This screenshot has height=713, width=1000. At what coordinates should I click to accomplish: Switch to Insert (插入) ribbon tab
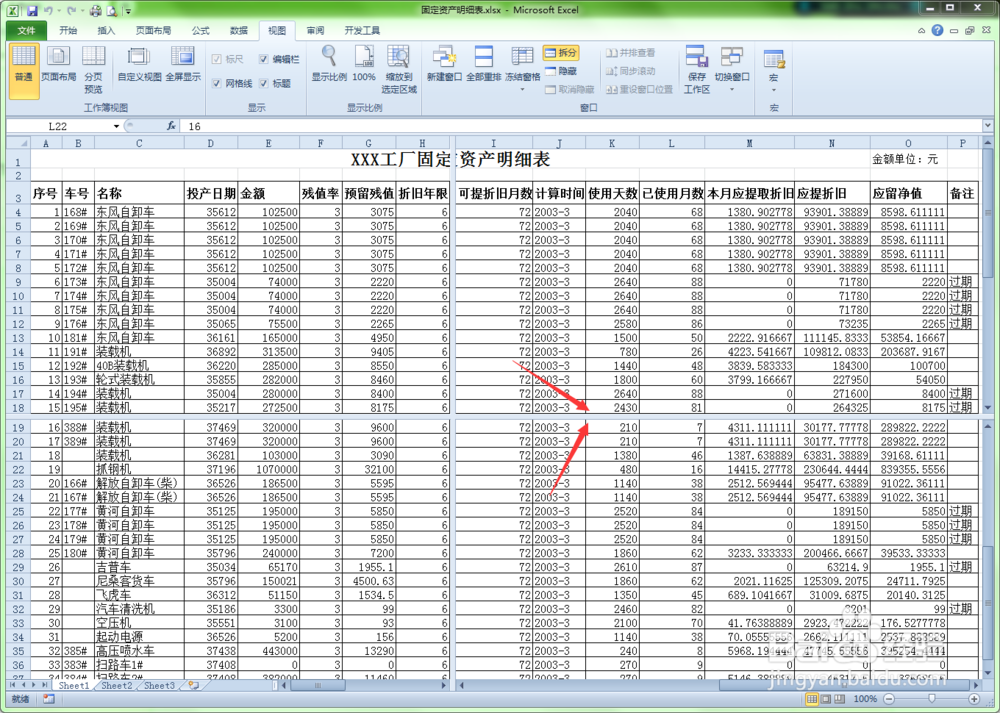coord(105,30)
